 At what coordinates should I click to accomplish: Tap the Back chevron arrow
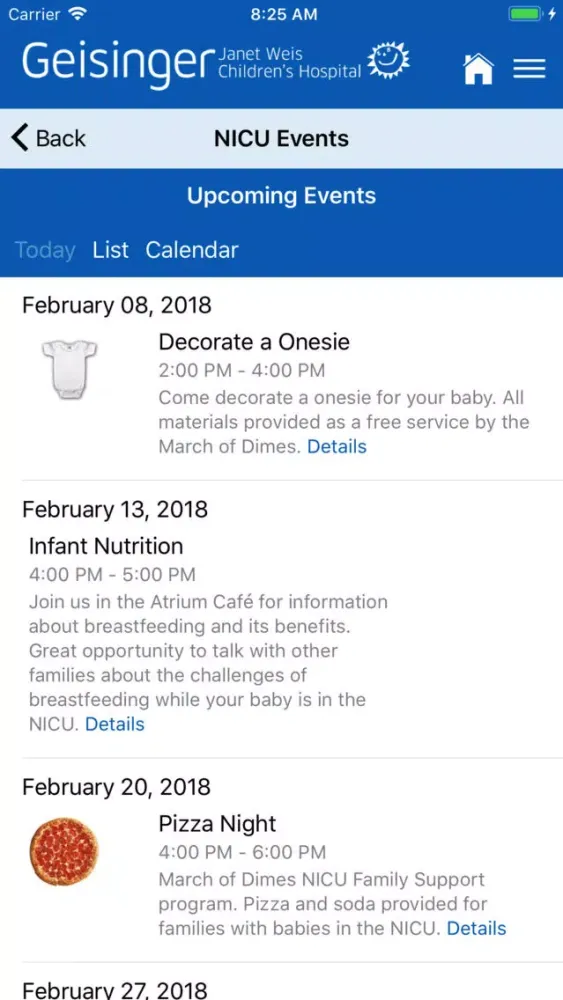tap(20, 138)
